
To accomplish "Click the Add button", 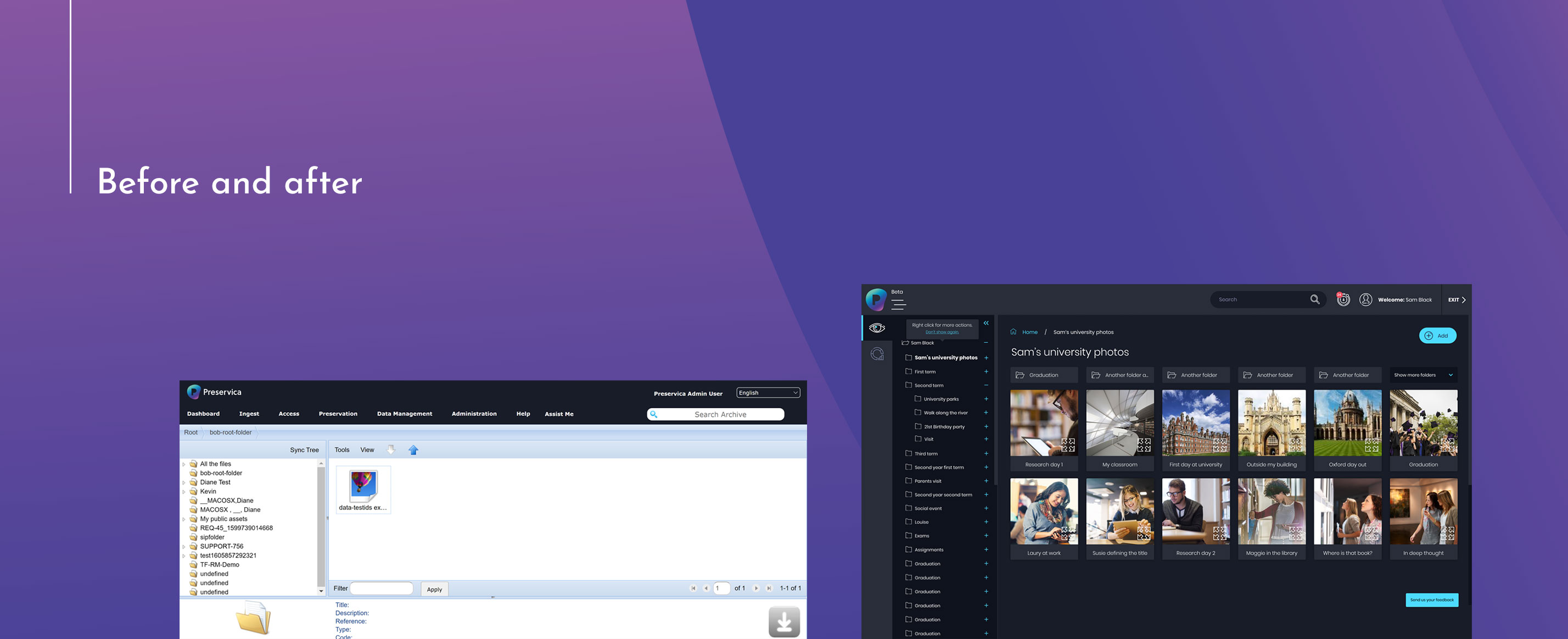I will [x=1437, y=336].
